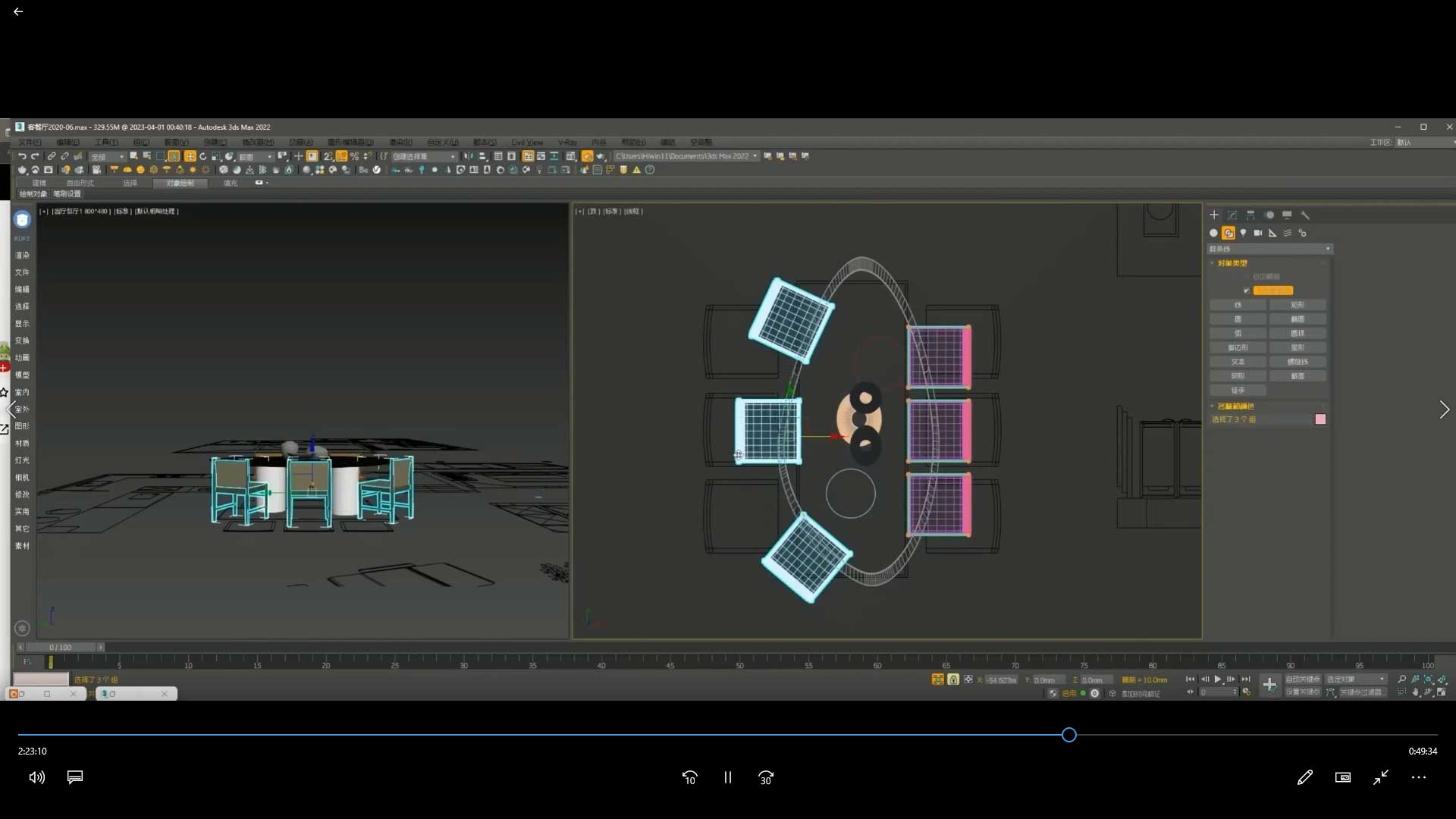Open the V-Ray menu

point(567,143)
